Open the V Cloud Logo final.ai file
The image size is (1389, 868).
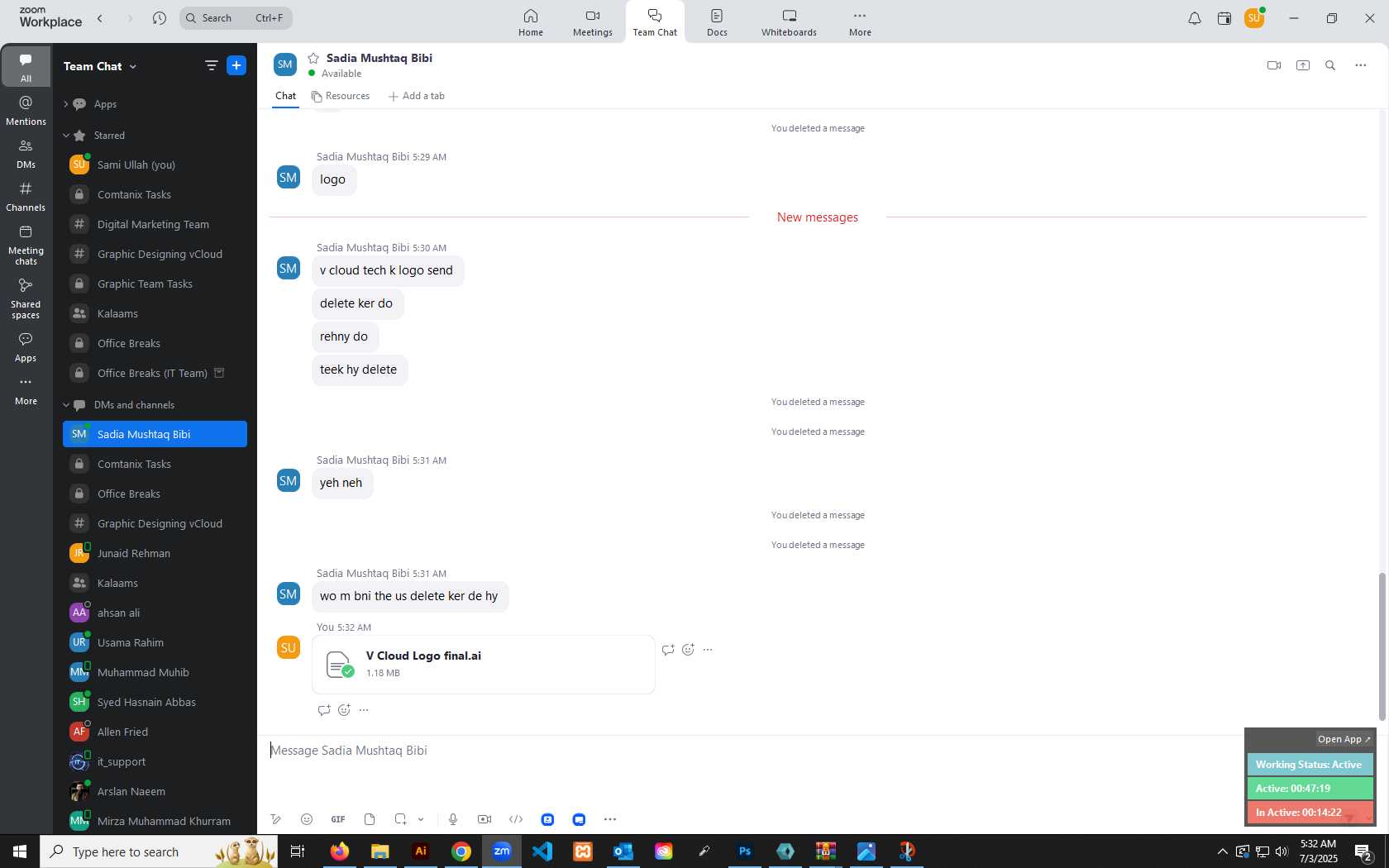click(x=484, y=664)
